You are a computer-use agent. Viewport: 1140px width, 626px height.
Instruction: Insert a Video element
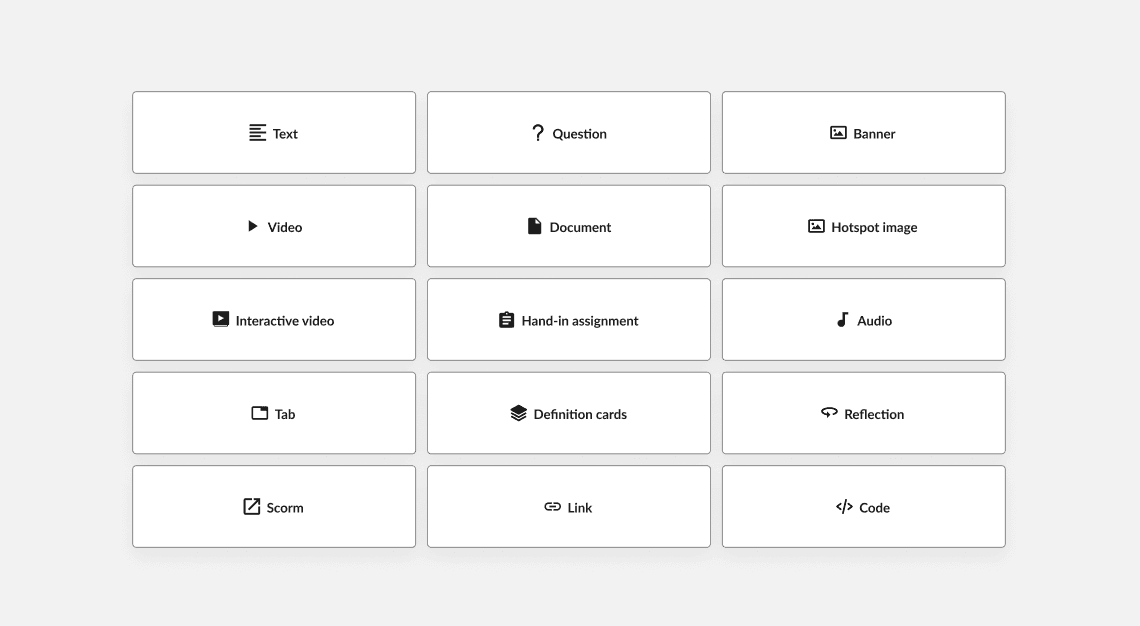[x=274, y=226]
